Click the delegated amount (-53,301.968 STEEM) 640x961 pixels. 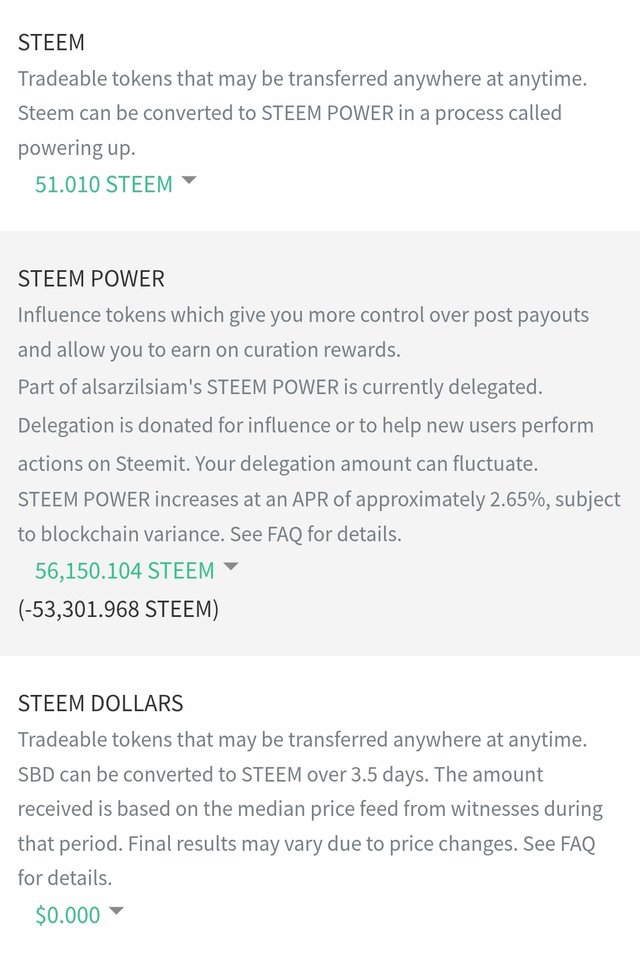pos(118,608)
